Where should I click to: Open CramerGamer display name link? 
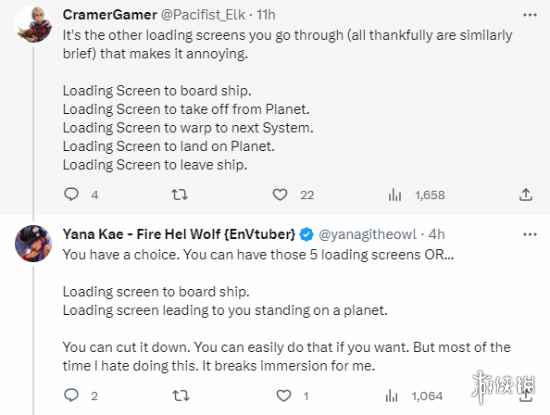pos(110,15)
